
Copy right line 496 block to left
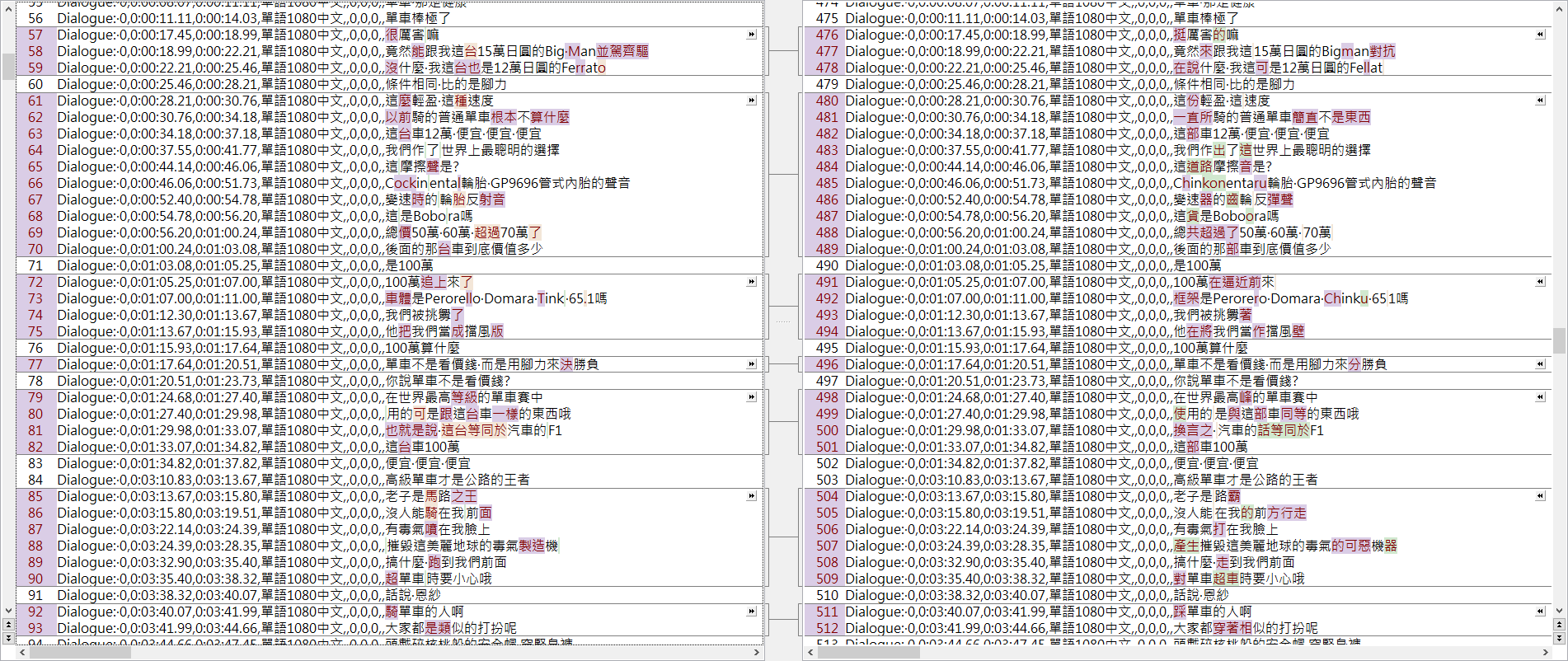1540,364
